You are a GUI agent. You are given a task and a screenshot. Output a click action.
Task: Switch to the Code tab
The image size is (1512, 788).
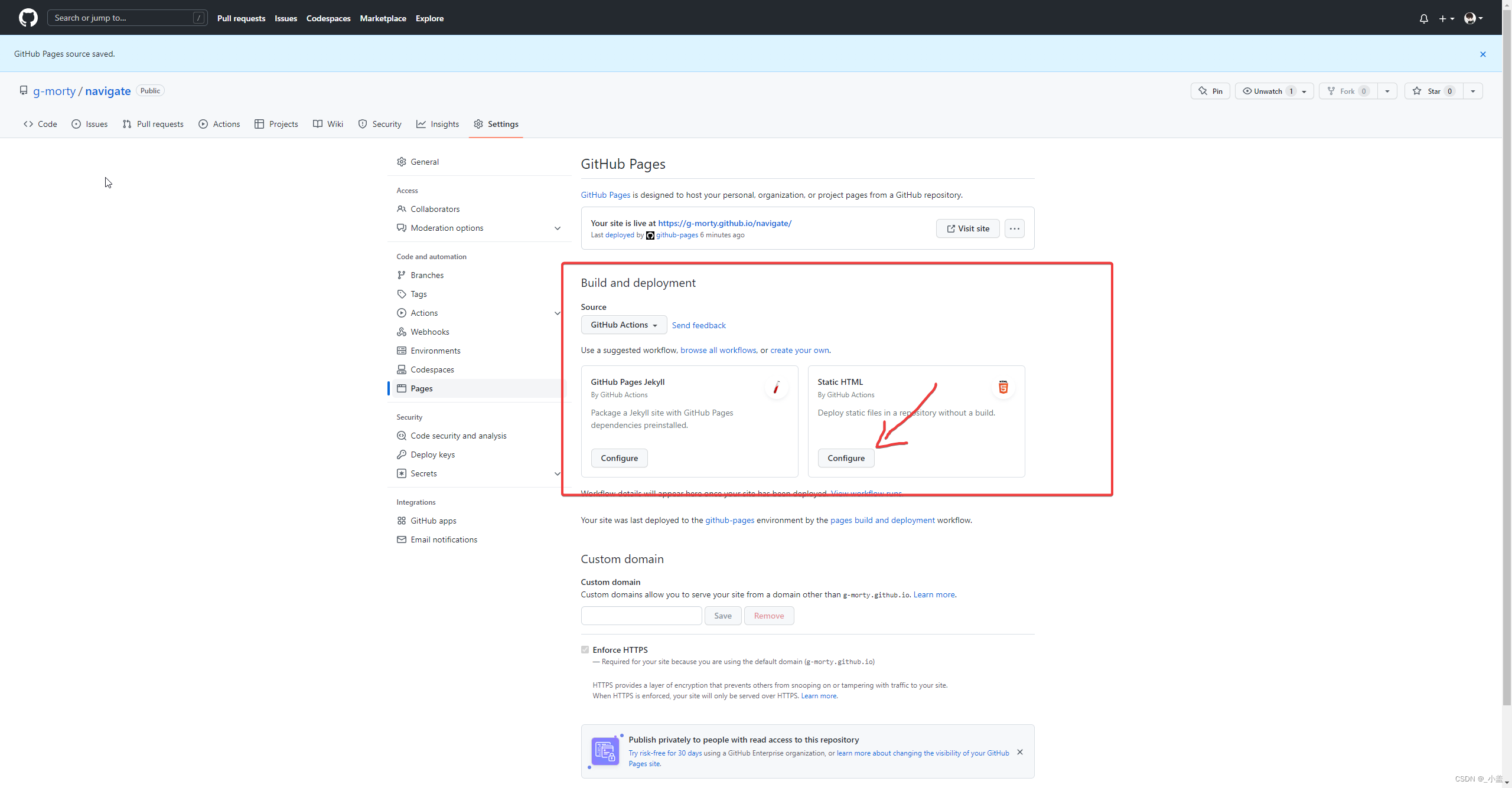click(x=40, y=124)
